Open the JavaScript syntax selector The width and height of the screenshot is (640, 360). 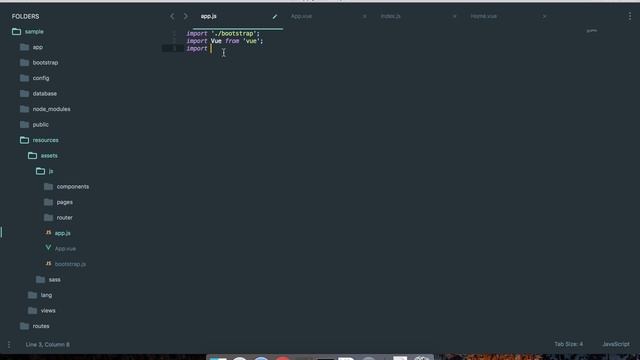coord(616,344)
